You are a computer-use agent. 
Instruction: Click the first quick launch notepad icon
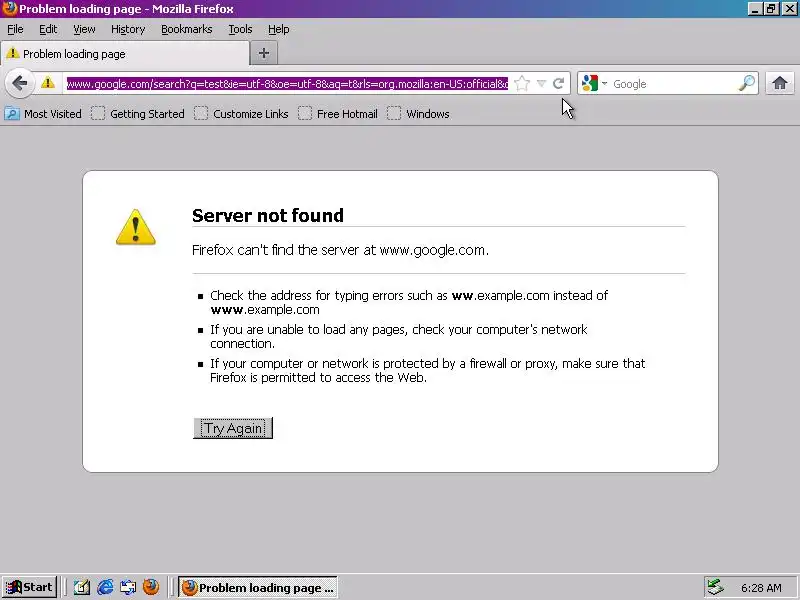82,587
